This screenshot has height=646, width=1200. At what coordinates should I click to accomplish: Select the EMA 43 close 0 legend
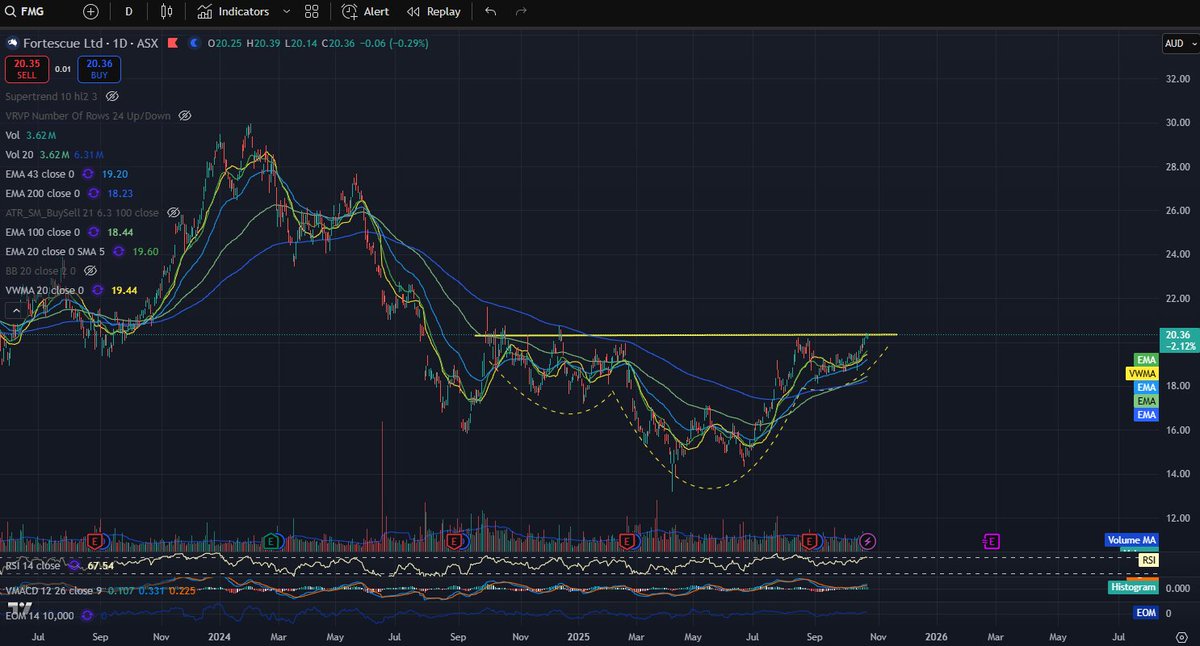[40, 174]
